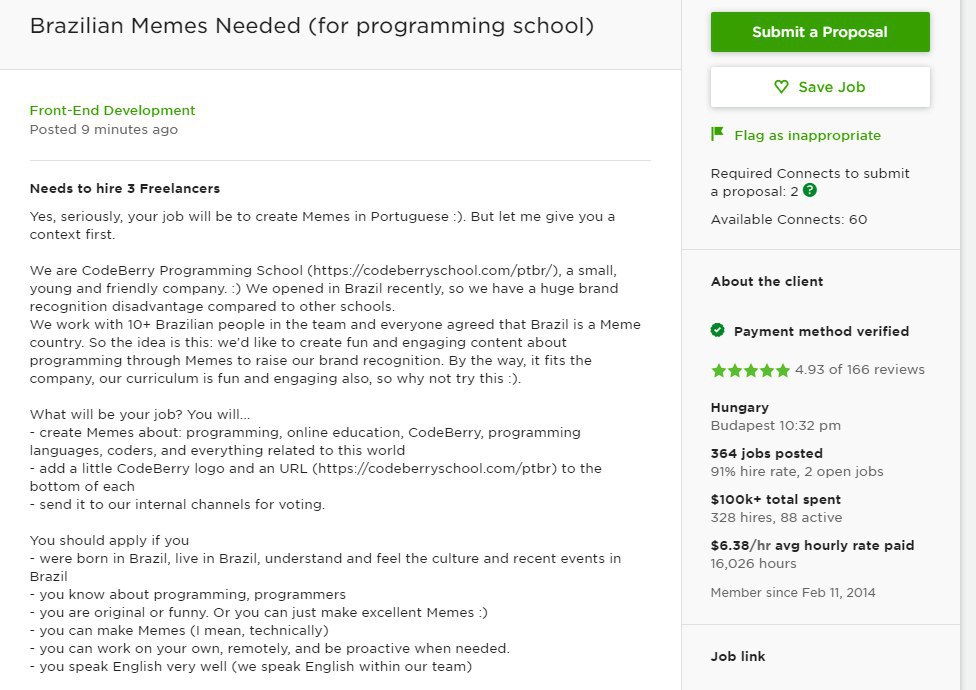The height and width of the screenshot is (690, 976).
Task: Click the green flag icon
Action: (717, 134)
